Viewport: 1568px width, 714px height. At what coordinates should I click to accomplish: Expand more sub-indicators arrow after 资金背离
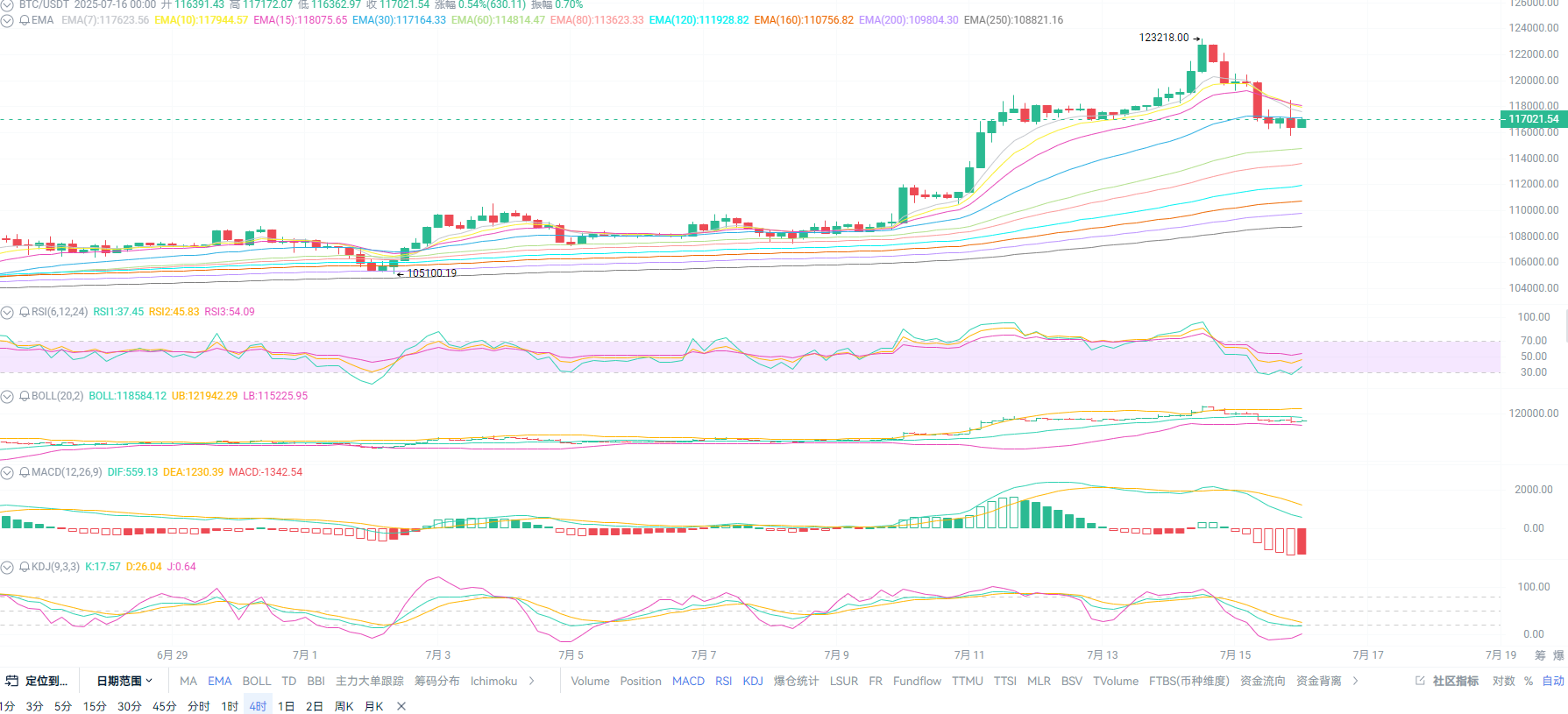click(1356, 681)
